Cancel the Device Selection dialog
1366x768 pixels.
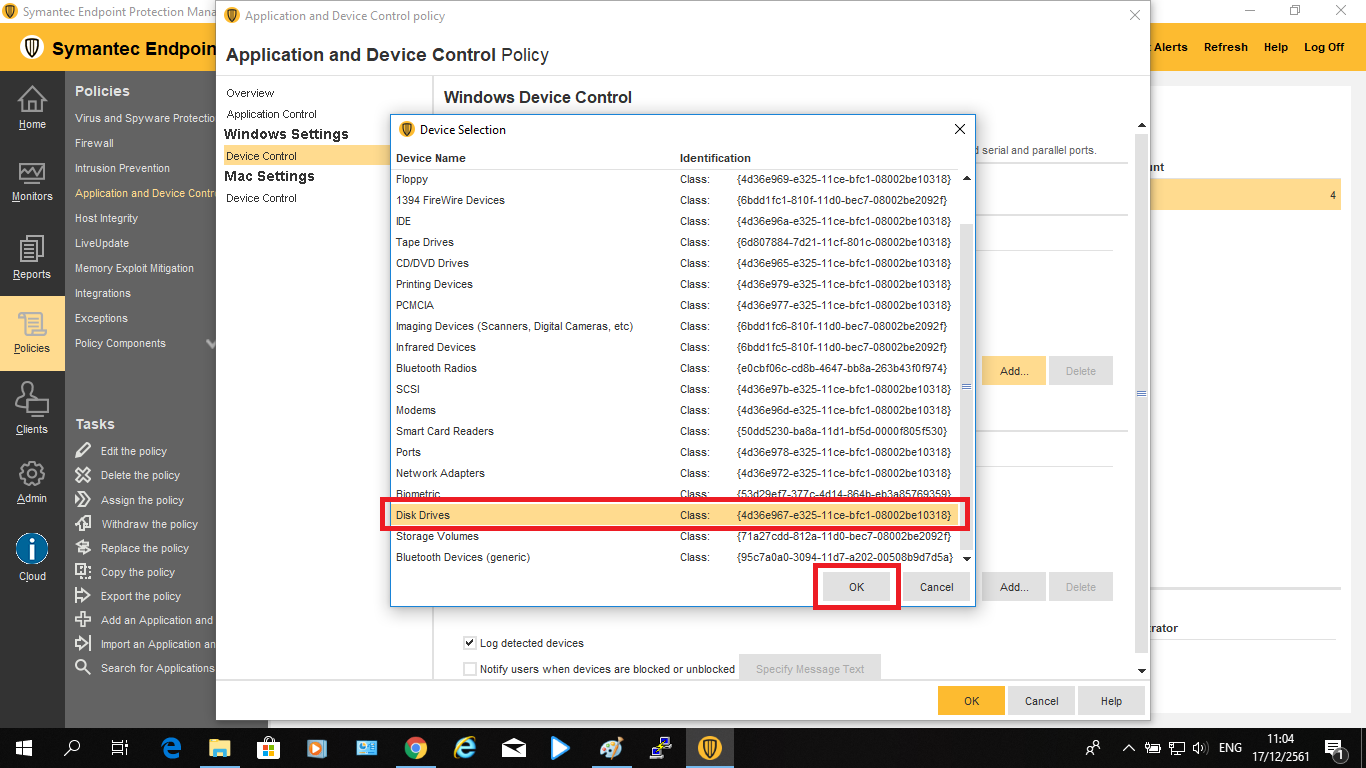tap(936, 587)
